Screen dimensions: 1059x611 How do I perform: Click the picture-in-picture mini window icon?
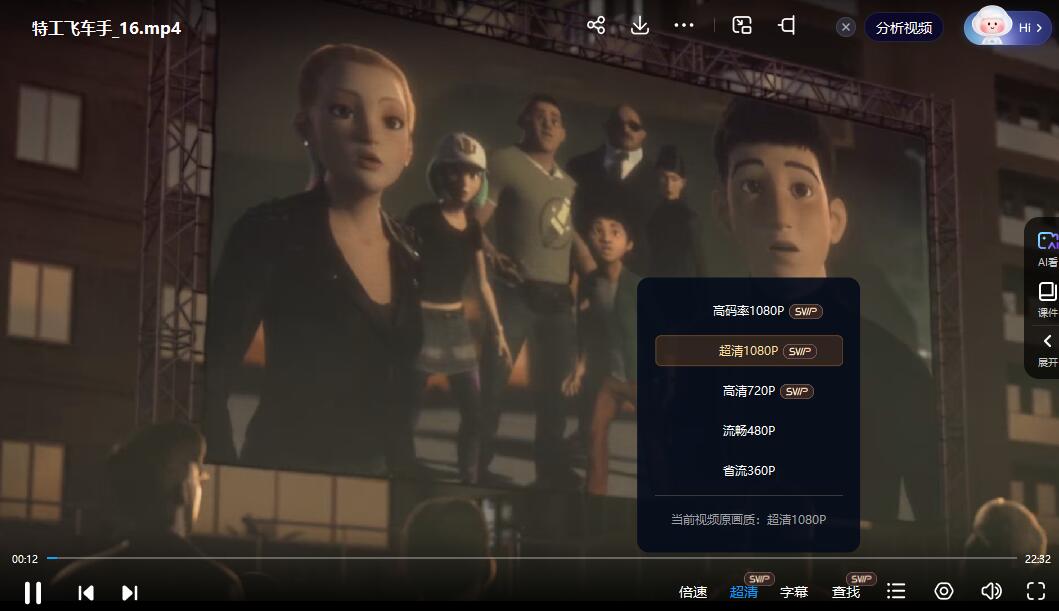click(742, 26)
